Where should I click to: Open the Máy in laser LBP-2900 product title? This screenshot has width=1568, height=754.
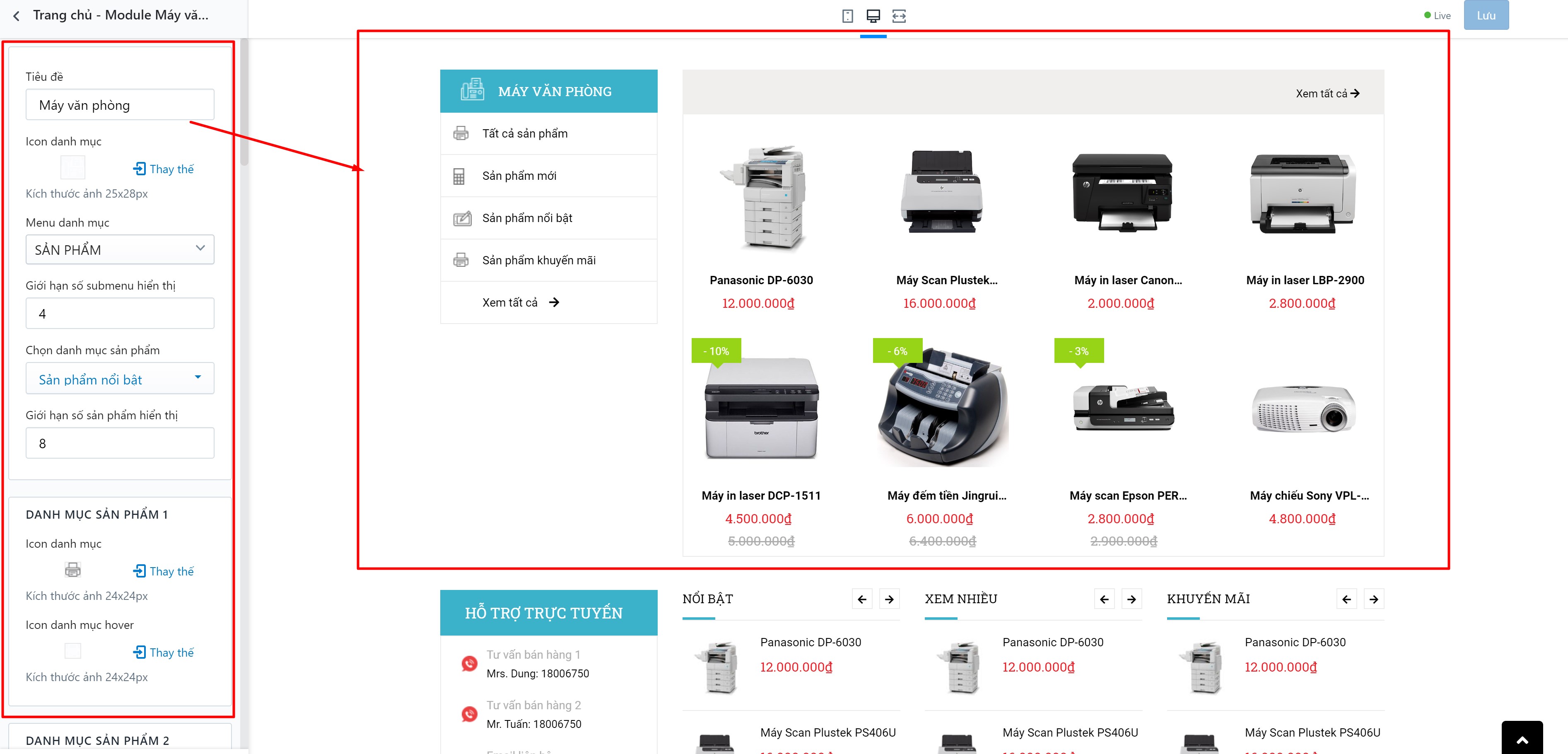point(1305,280)
